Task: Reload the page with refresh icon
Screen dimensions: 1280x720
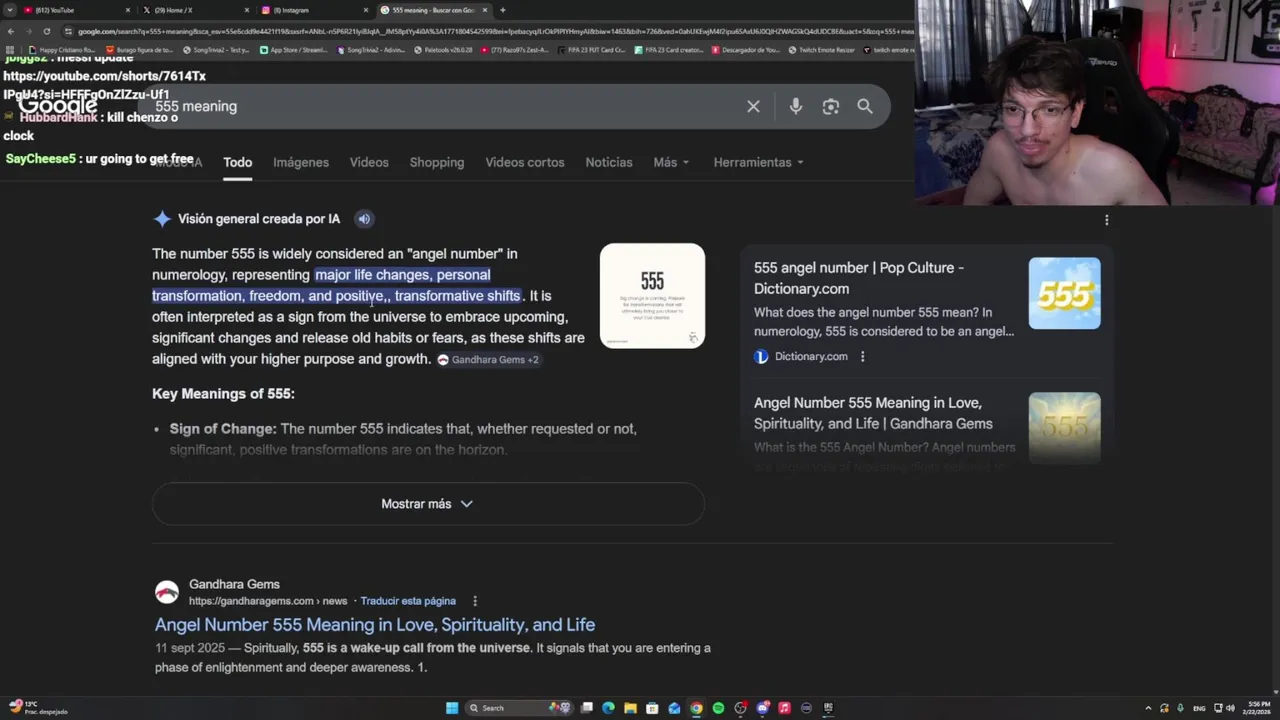Action: [46, 31]
